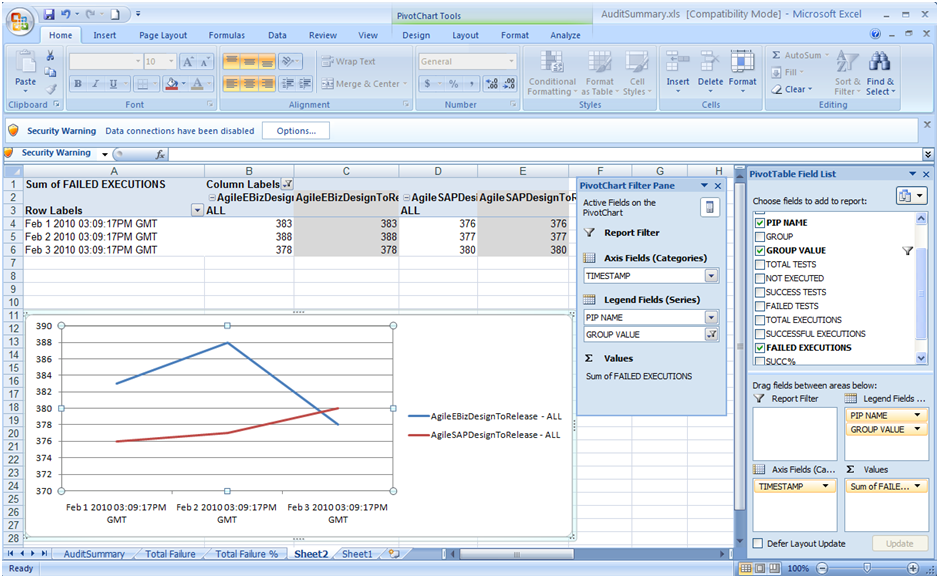The image size is (938, 577).
Task: Open Sort & Filter options
Action: (x=847, y=73)
